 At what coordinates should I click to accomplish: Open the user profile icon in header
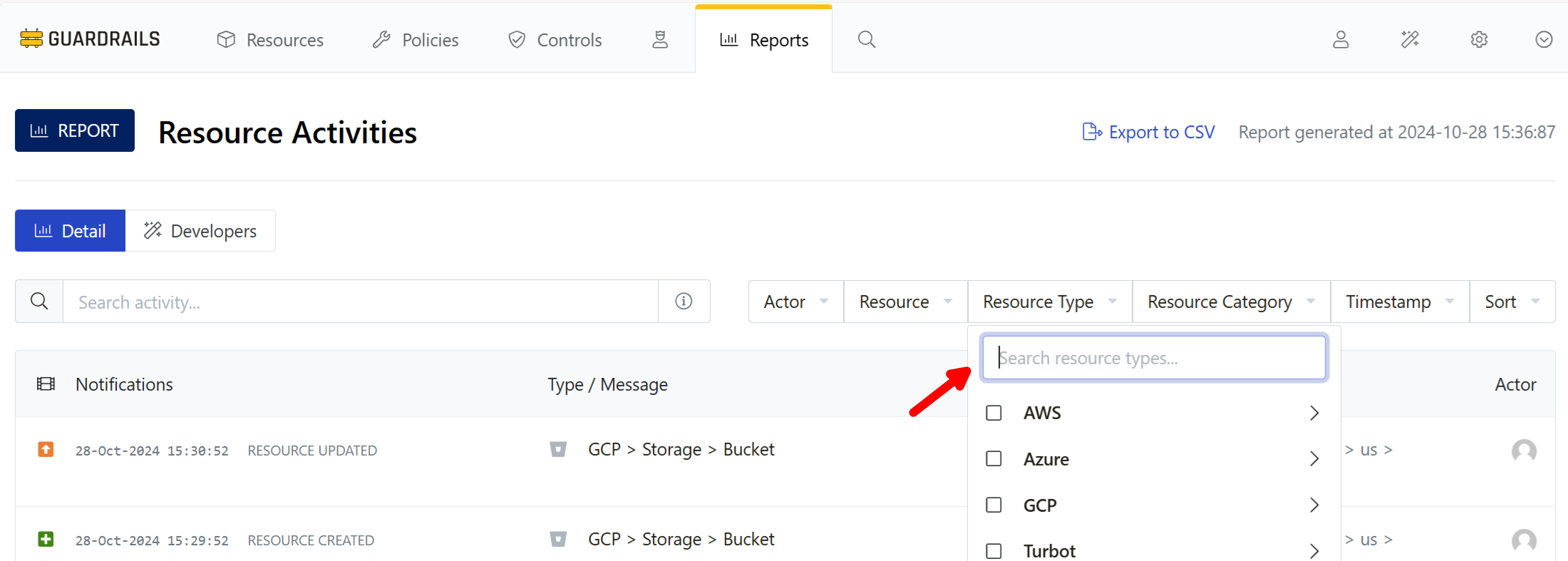point(1340,40)
